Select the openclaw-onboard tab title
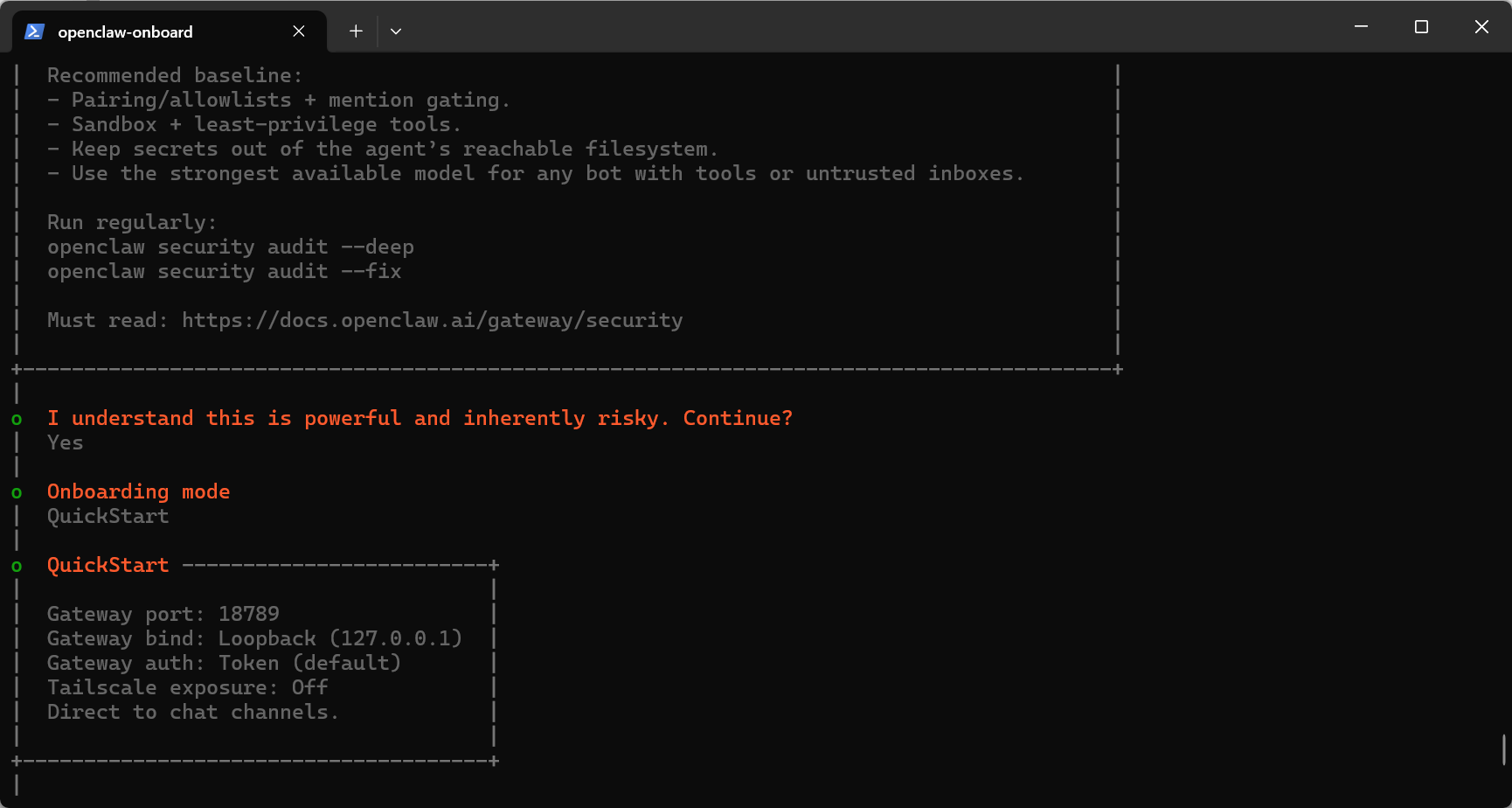Screen dimensions: 1512x808 (125, 32)
